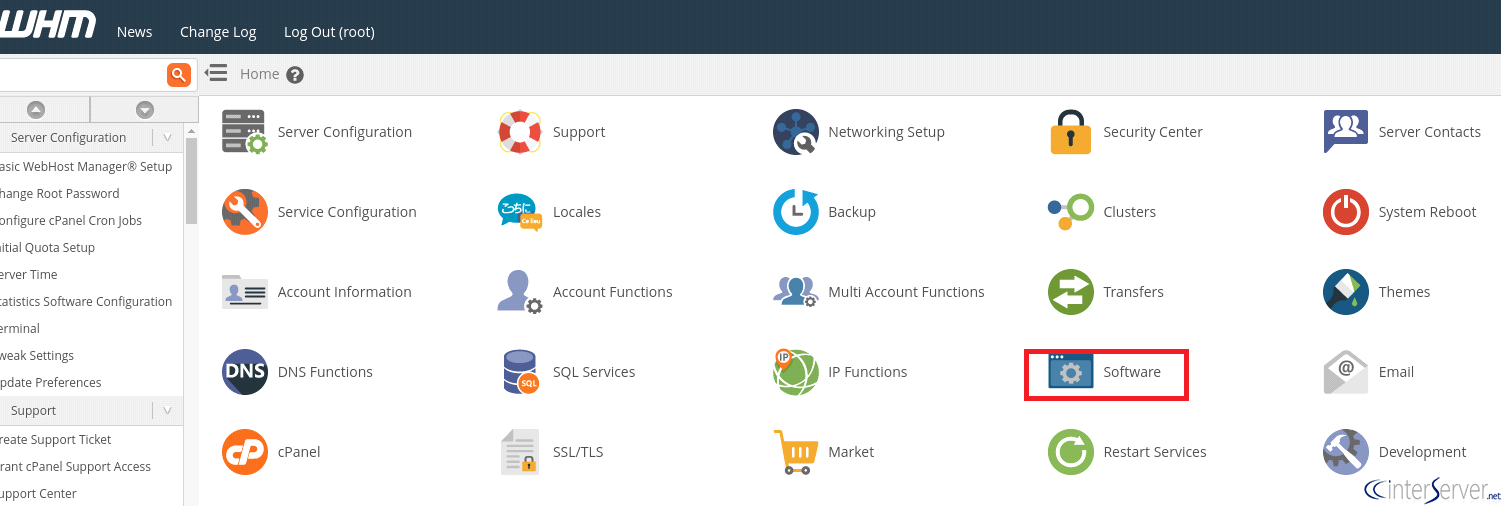Screen dimensions: 1501x506
Task: Open the Change Log menu item
Action: (218, 32)
